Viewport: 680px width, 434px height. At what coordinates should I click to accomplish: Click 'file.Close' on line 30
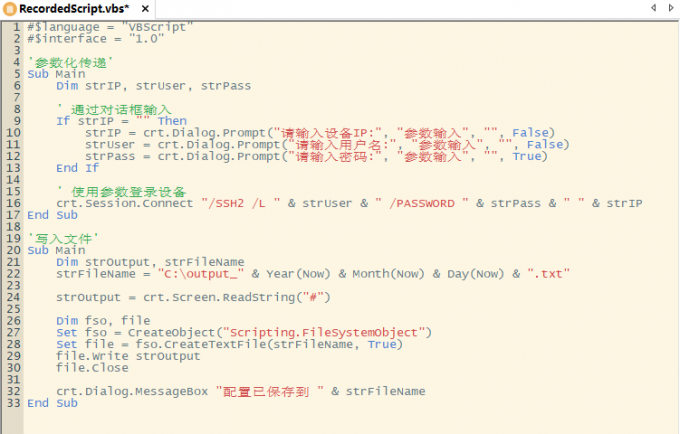click(x=92, y=368)
